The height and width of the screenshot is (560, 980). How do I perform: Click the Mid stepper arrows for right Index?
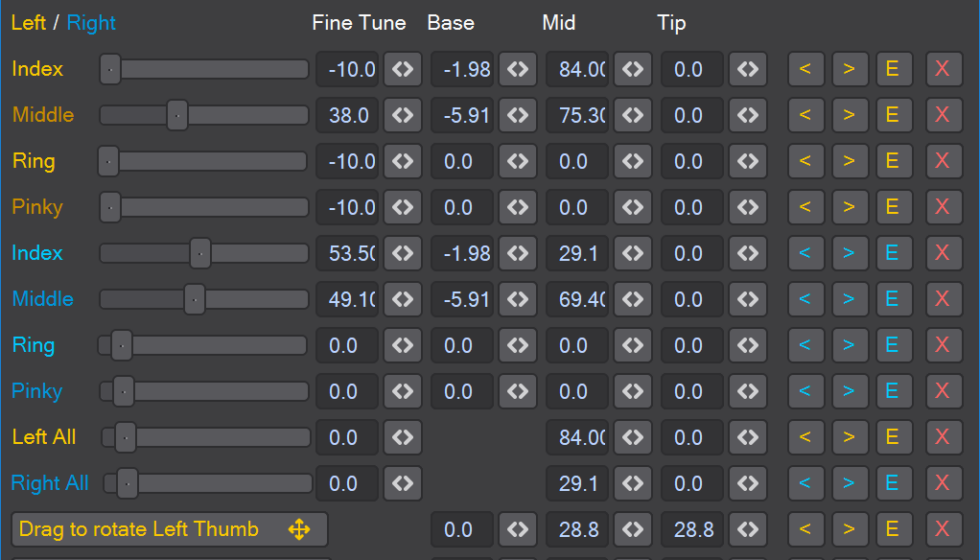(x=632, y=253)
